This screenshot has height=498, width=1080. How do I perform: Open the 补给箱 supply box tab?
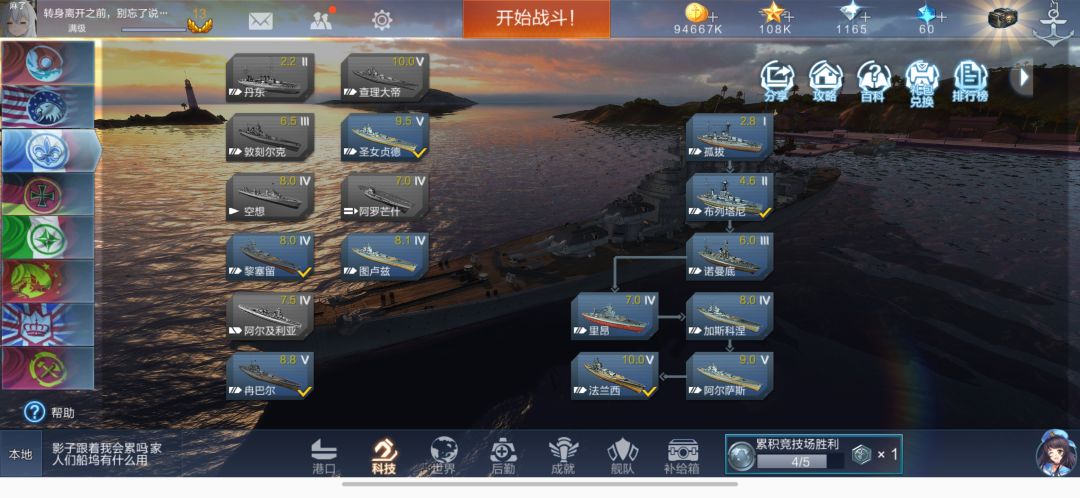[683, 457]
